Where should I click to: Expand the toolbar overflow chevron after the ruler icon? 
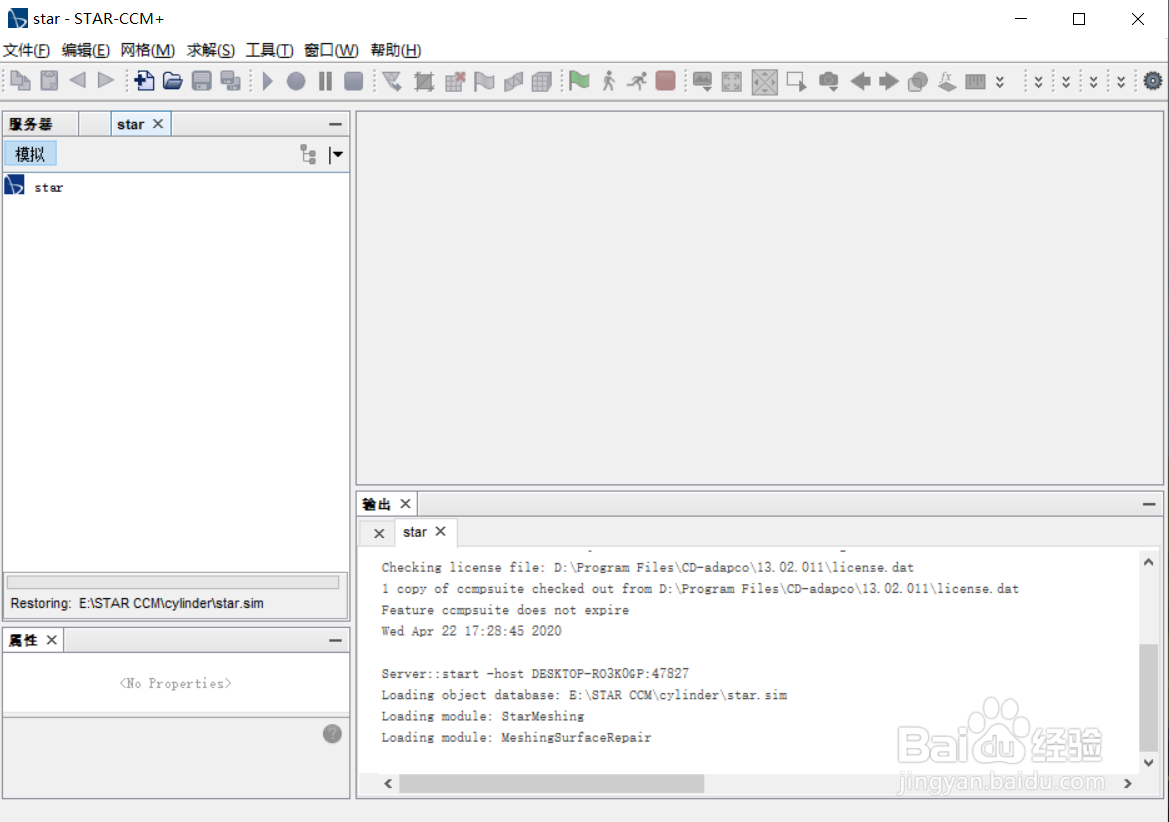(1000, 81)
